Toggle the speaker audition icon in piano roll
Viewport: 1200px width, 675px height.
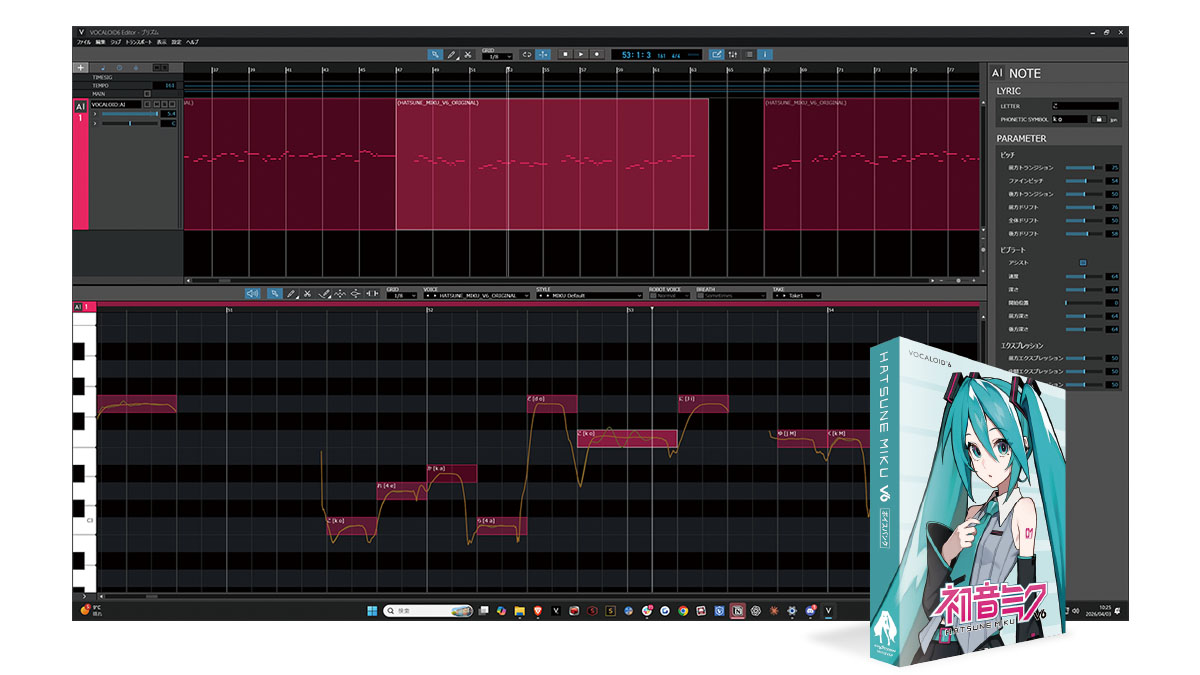point(251,294)
